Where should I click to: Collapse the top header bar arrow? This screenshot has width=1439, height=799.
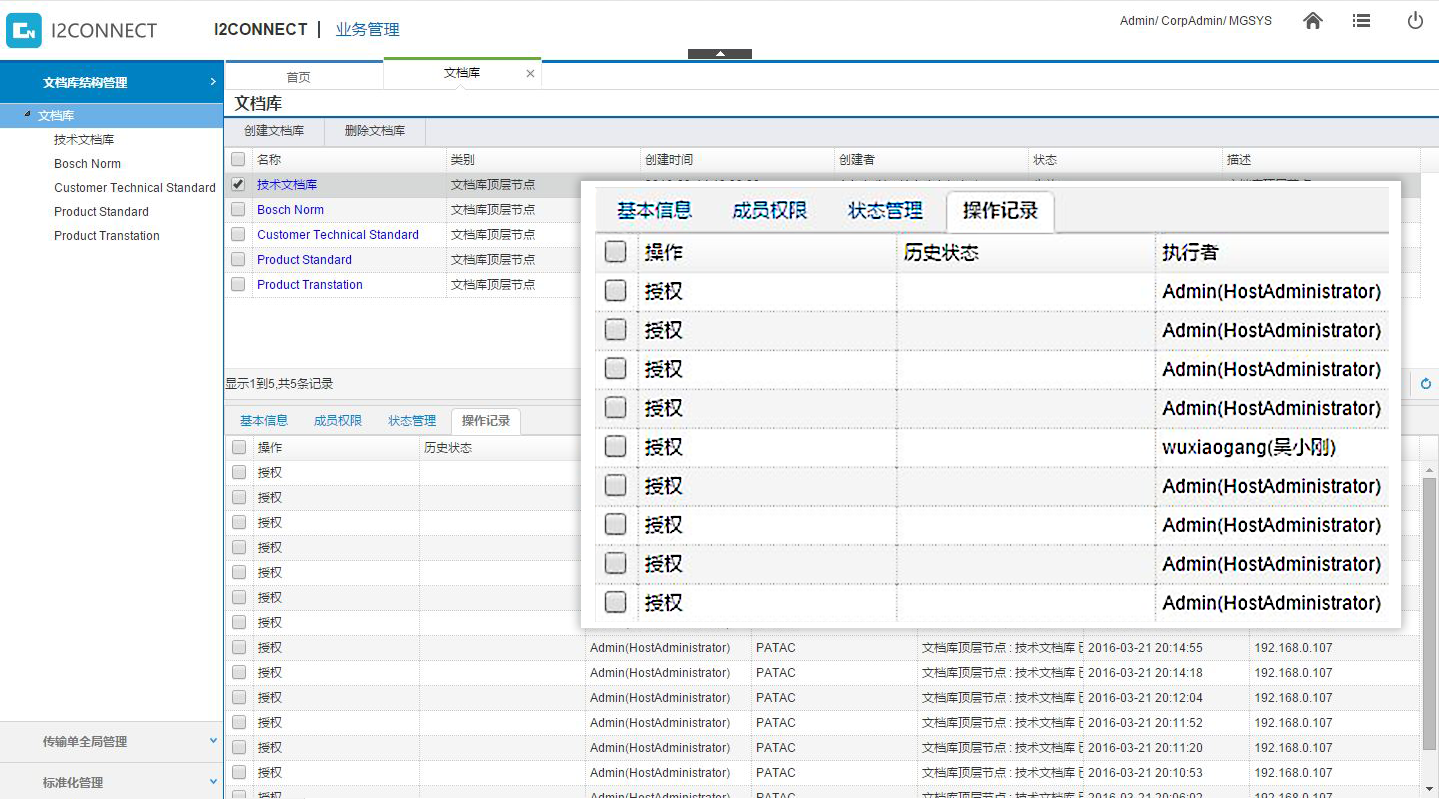pos(720,54)
